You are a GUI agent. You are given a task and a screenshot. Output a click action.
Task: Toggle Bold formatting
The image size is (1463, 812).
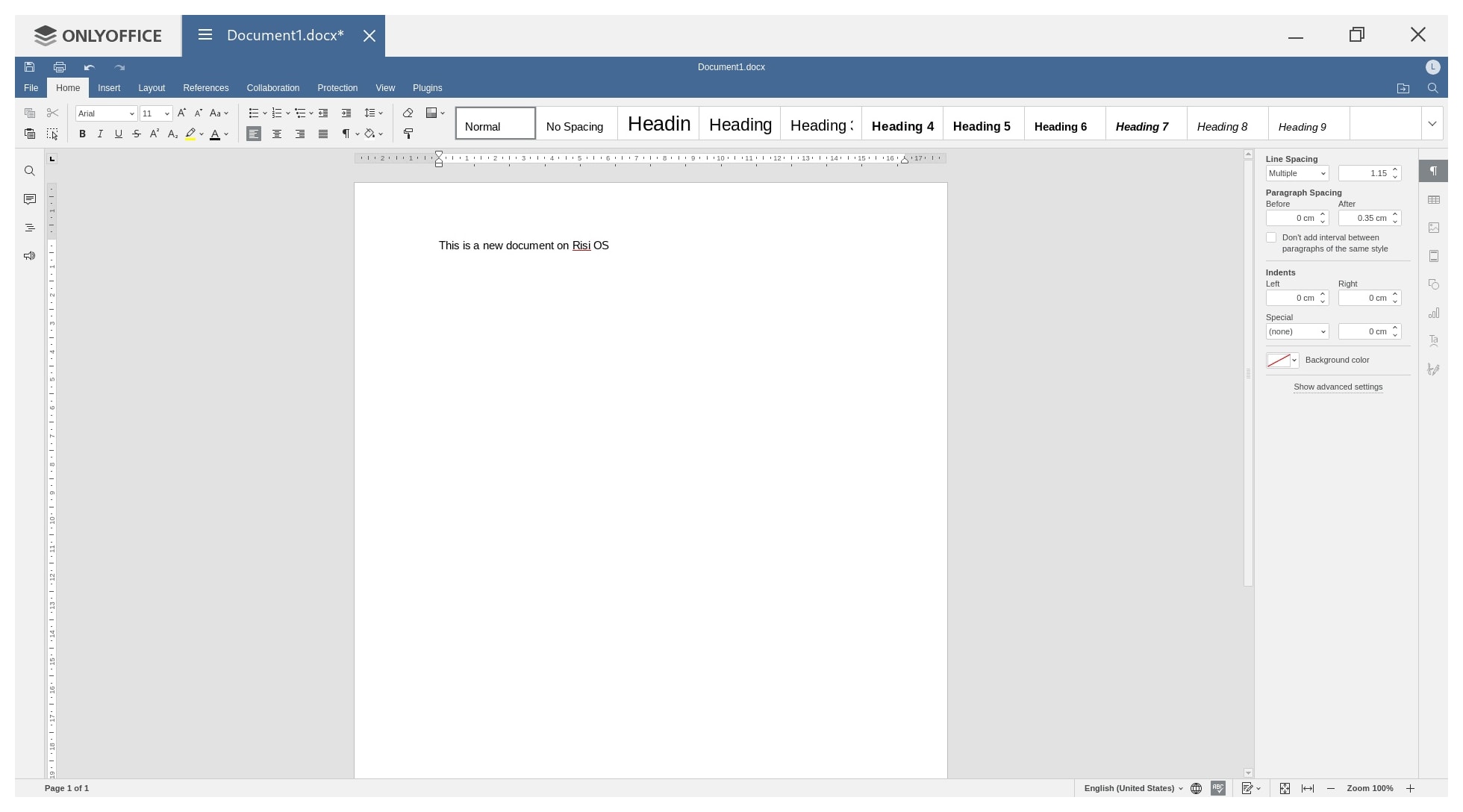click(x=82, y=134)
